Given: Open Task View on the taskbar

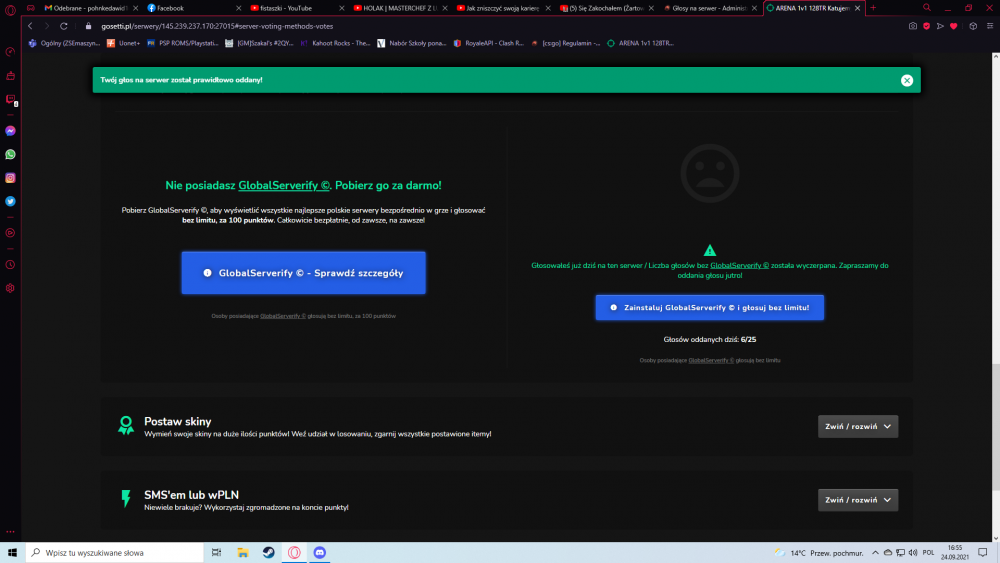Looking at the screenshot, I should pyautogui.click(x=216, y=553).
